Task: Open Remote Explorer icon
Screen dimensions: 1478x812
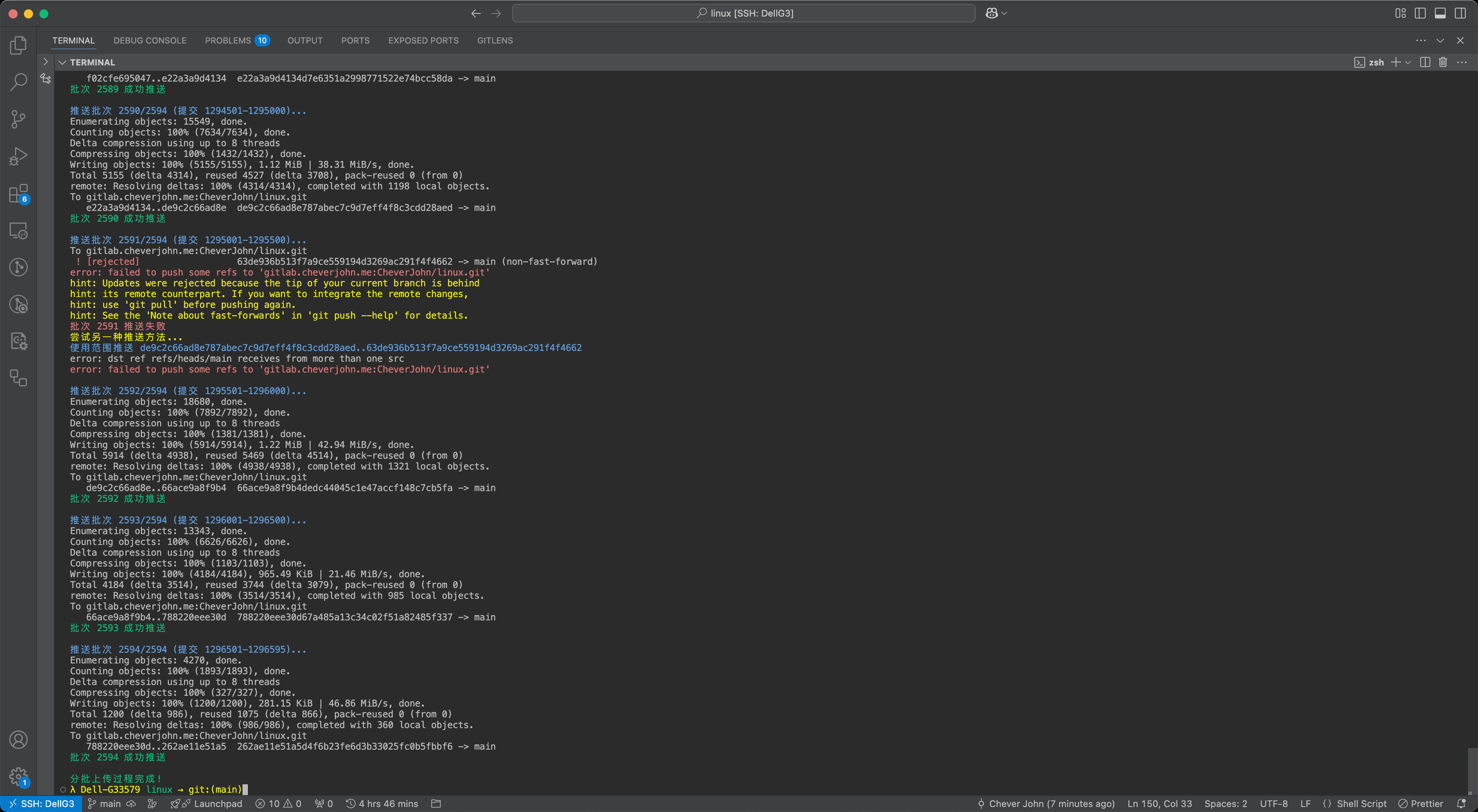Action: point(18,231)
